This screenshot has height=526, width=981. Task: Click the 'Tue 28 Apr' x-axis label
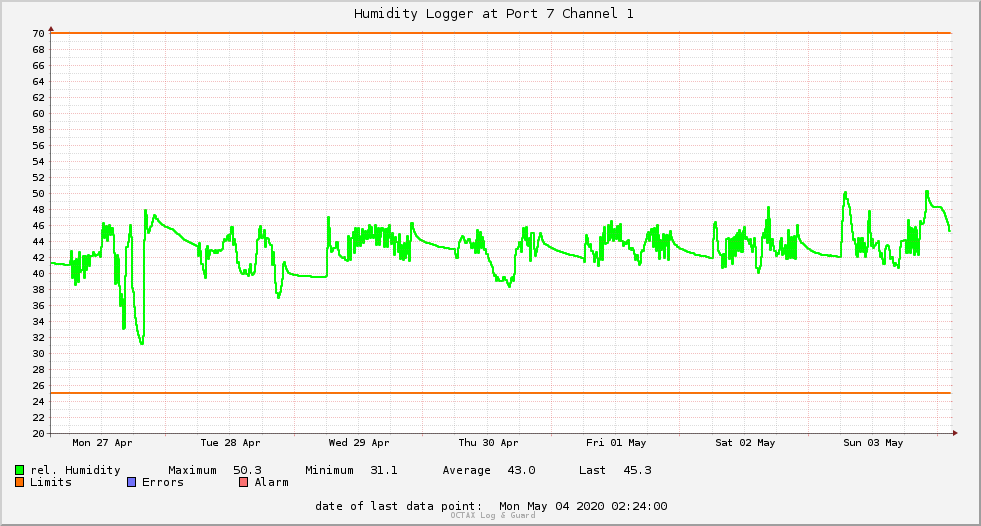coord(230,443)
